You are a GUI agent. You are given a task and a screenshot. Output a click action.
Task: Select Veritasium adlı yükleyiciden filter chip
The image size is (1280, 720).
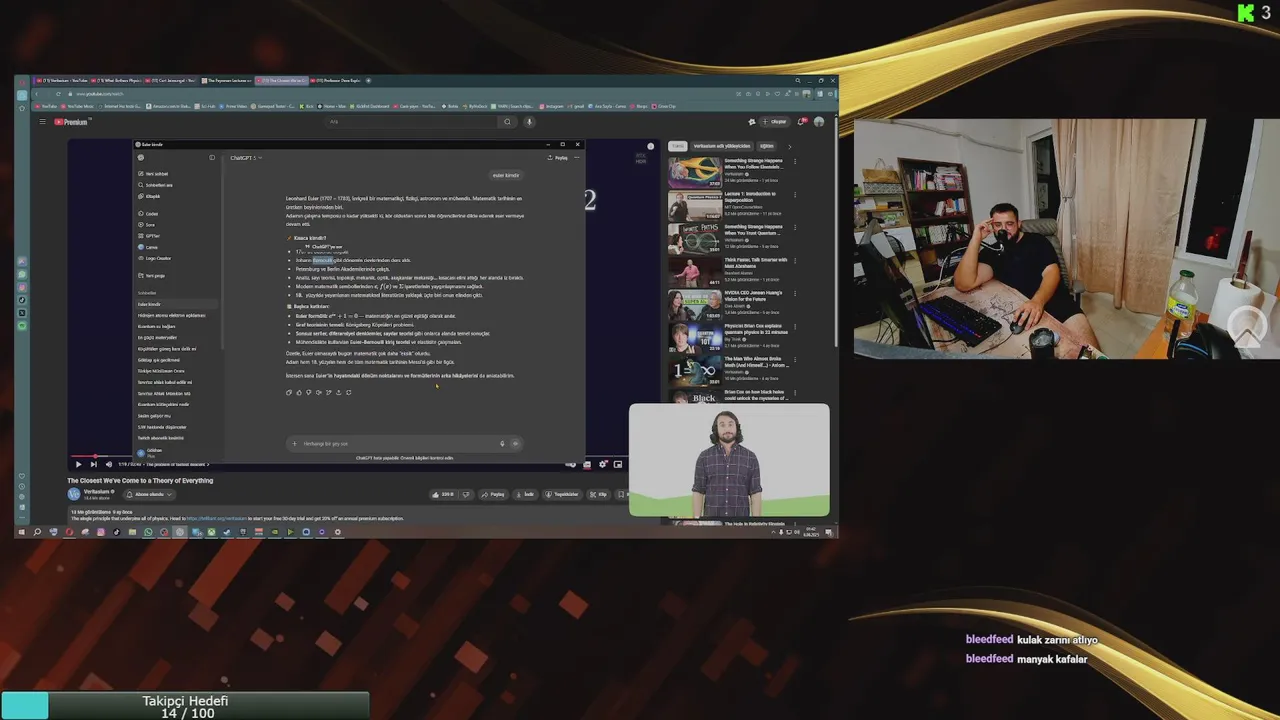[722, 146]
